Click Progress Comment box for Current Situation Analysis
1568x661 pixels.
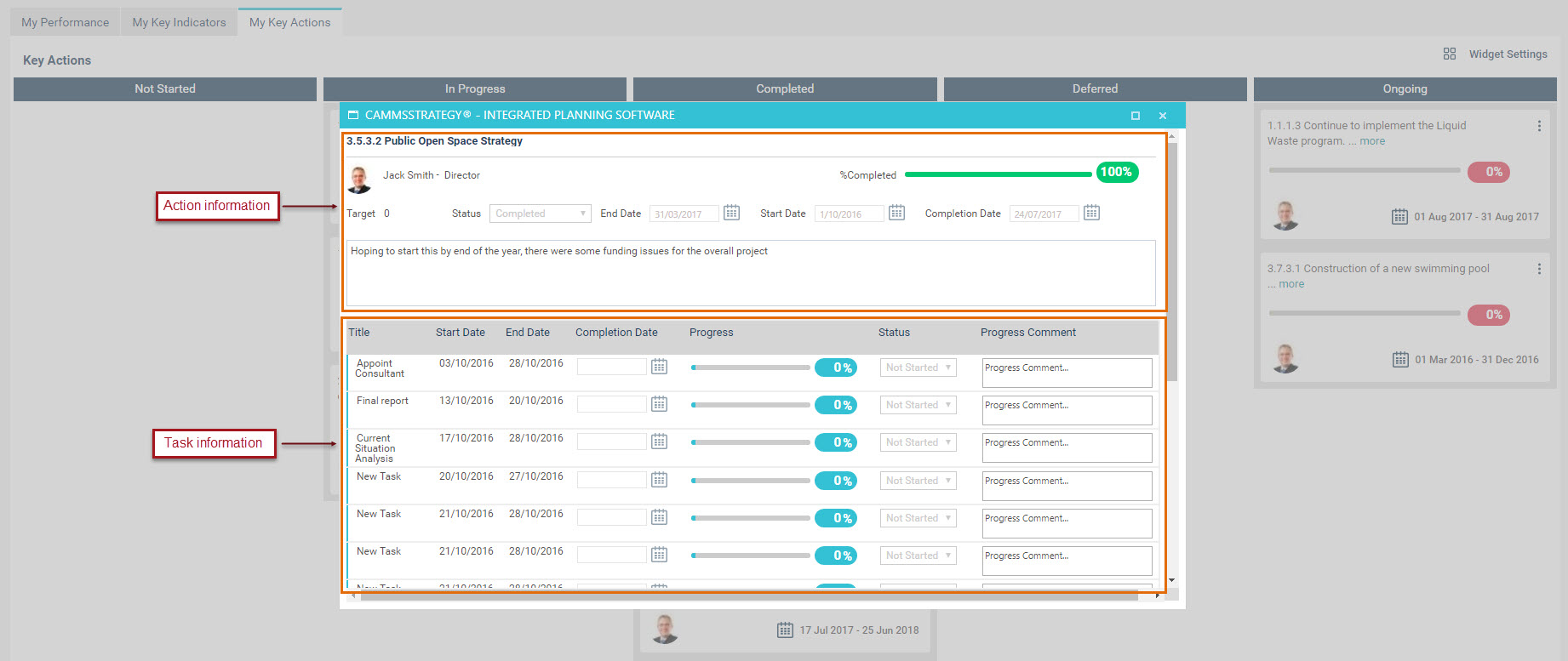1067,447
